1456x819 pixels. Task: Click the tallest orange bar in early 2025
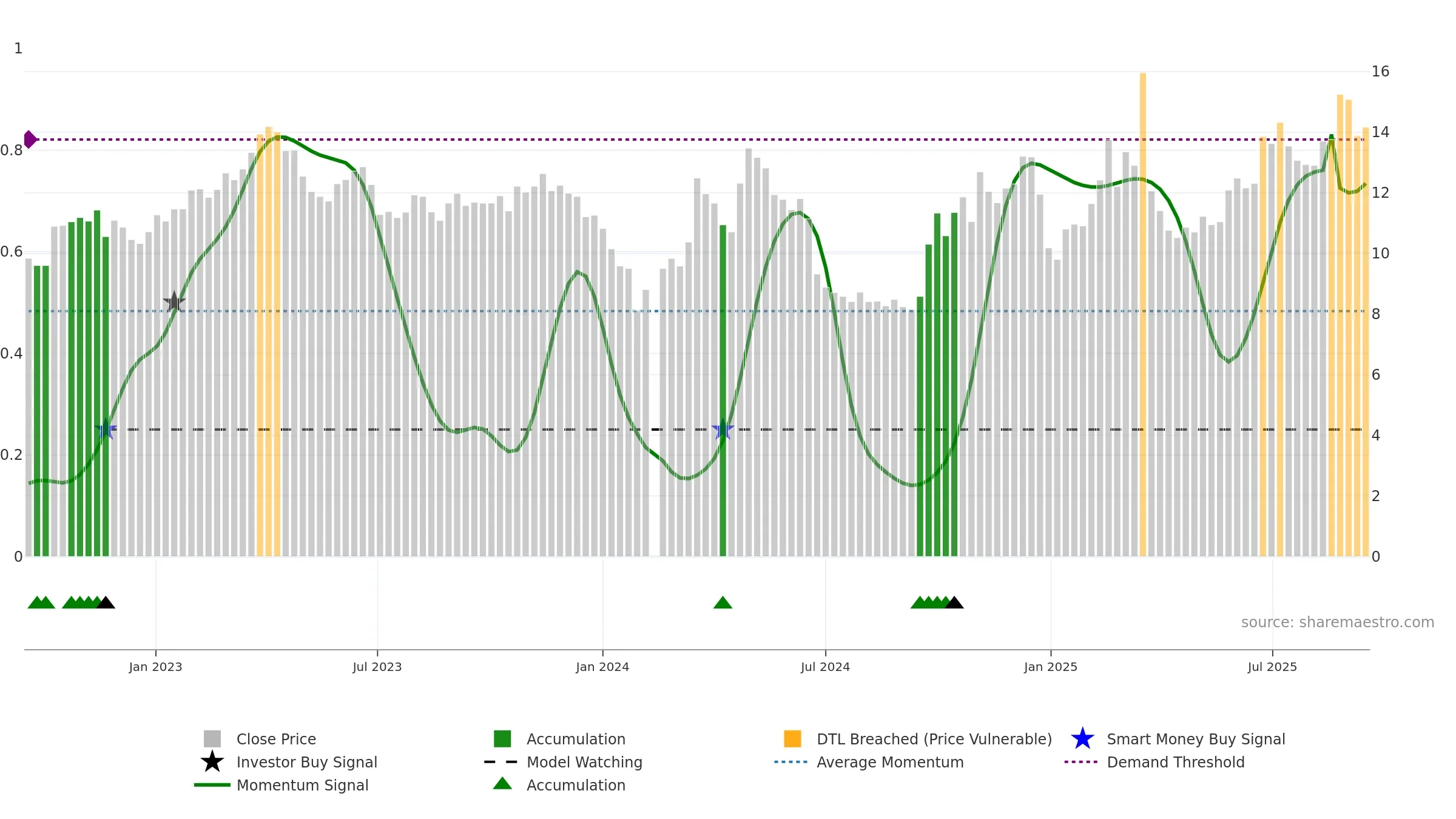coord(1142,314)
